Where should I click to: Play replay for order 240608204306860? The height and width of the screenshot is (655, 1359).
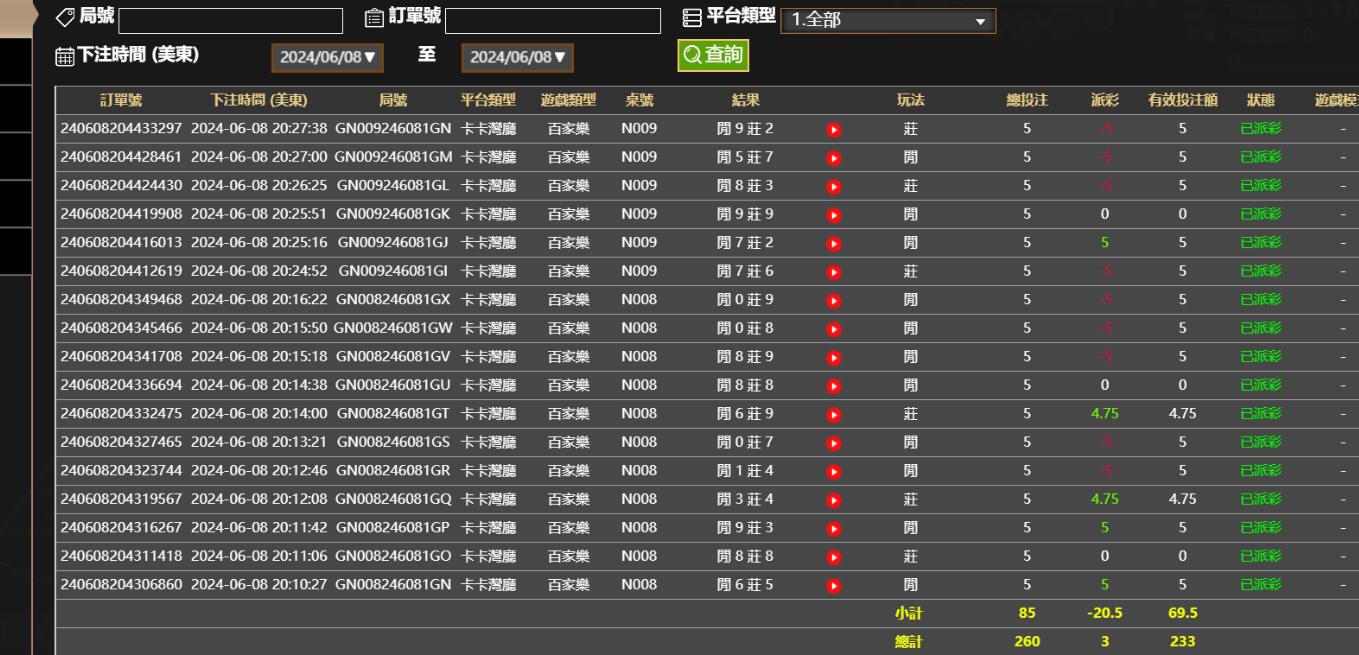point(833,585)
